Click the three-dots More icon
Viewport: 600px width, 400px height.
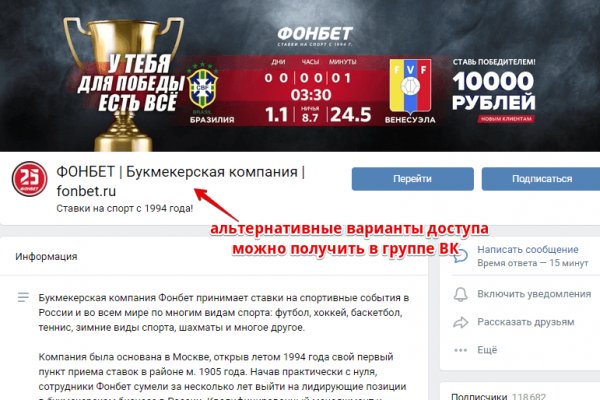[460, 350]
